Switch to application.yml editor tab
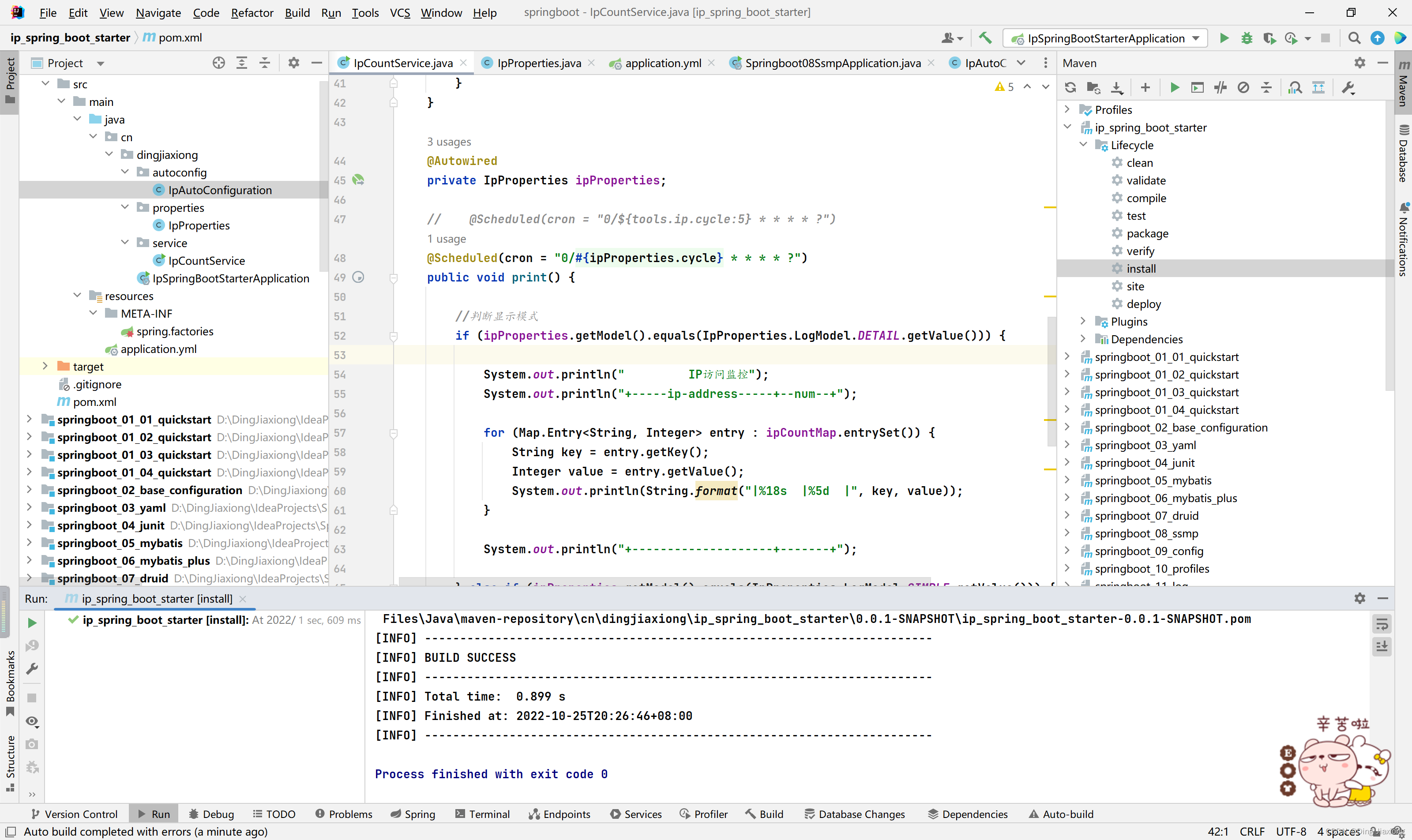The width and height of the screenshot is (1412, 840). [662, 63]
